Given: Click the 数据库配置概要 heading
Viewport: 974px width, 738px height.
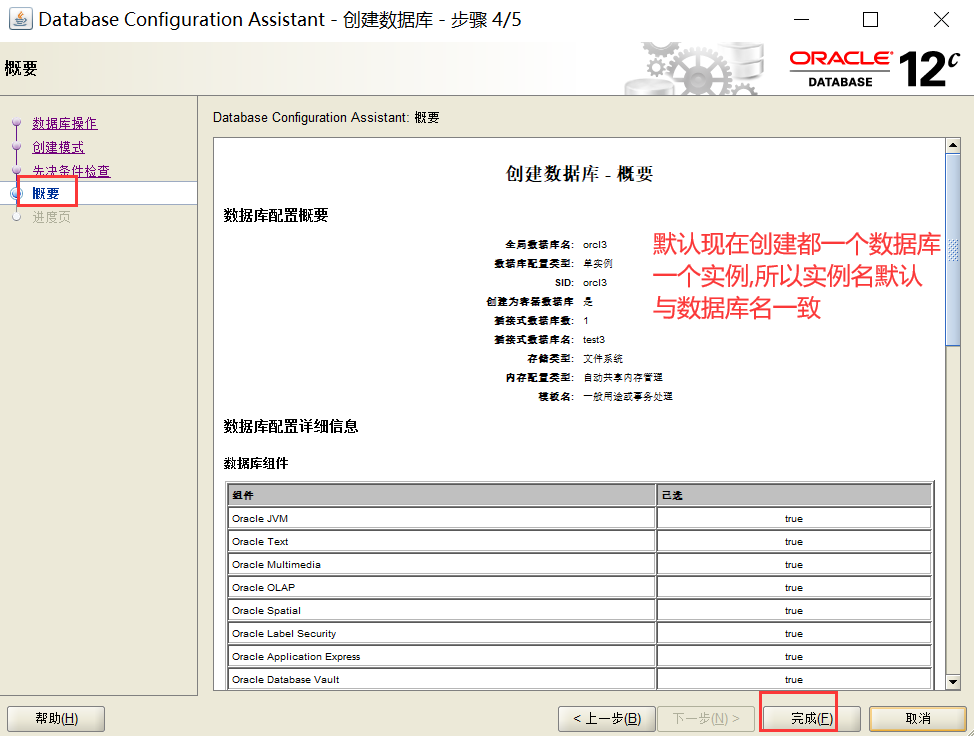Looking at the screenshot, I should pos(275,216).
